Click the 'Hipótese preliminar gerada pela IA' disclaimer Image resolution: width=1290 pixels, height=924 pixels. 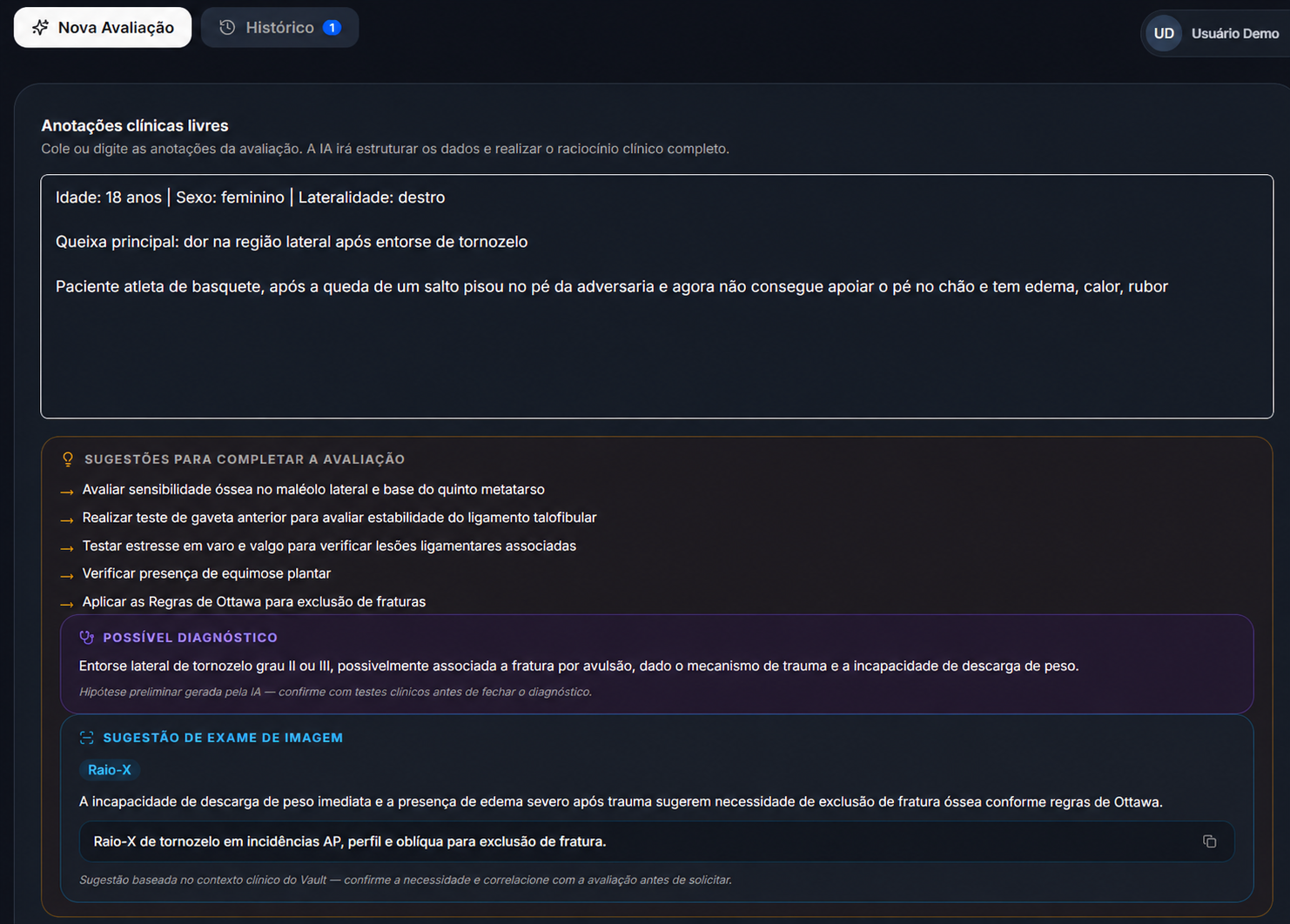[335, 692]
